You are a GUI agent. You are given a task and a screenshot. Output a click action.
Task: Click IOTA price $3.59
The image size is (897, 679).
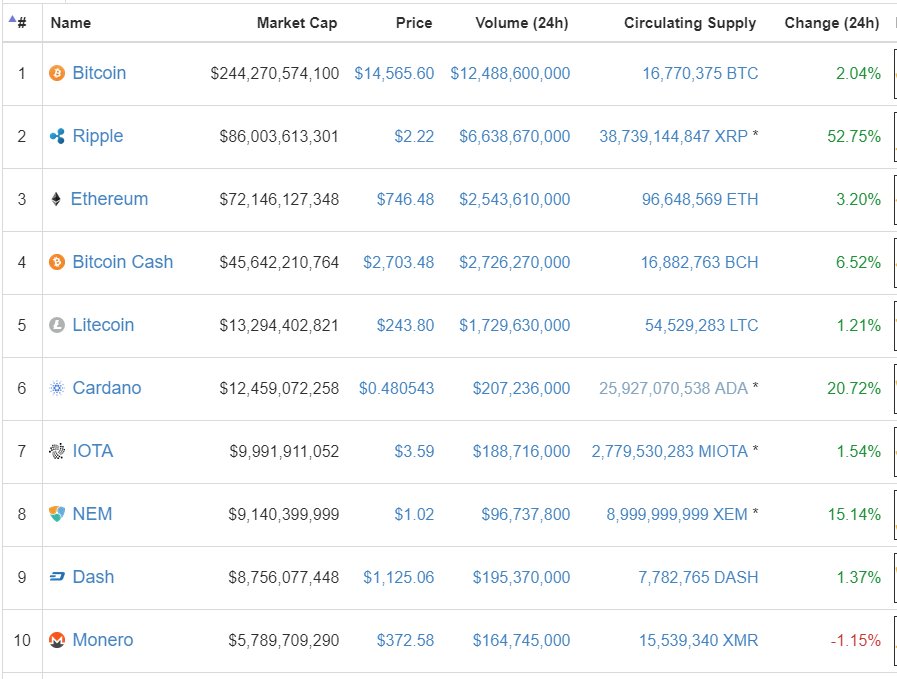pos(414,451)
